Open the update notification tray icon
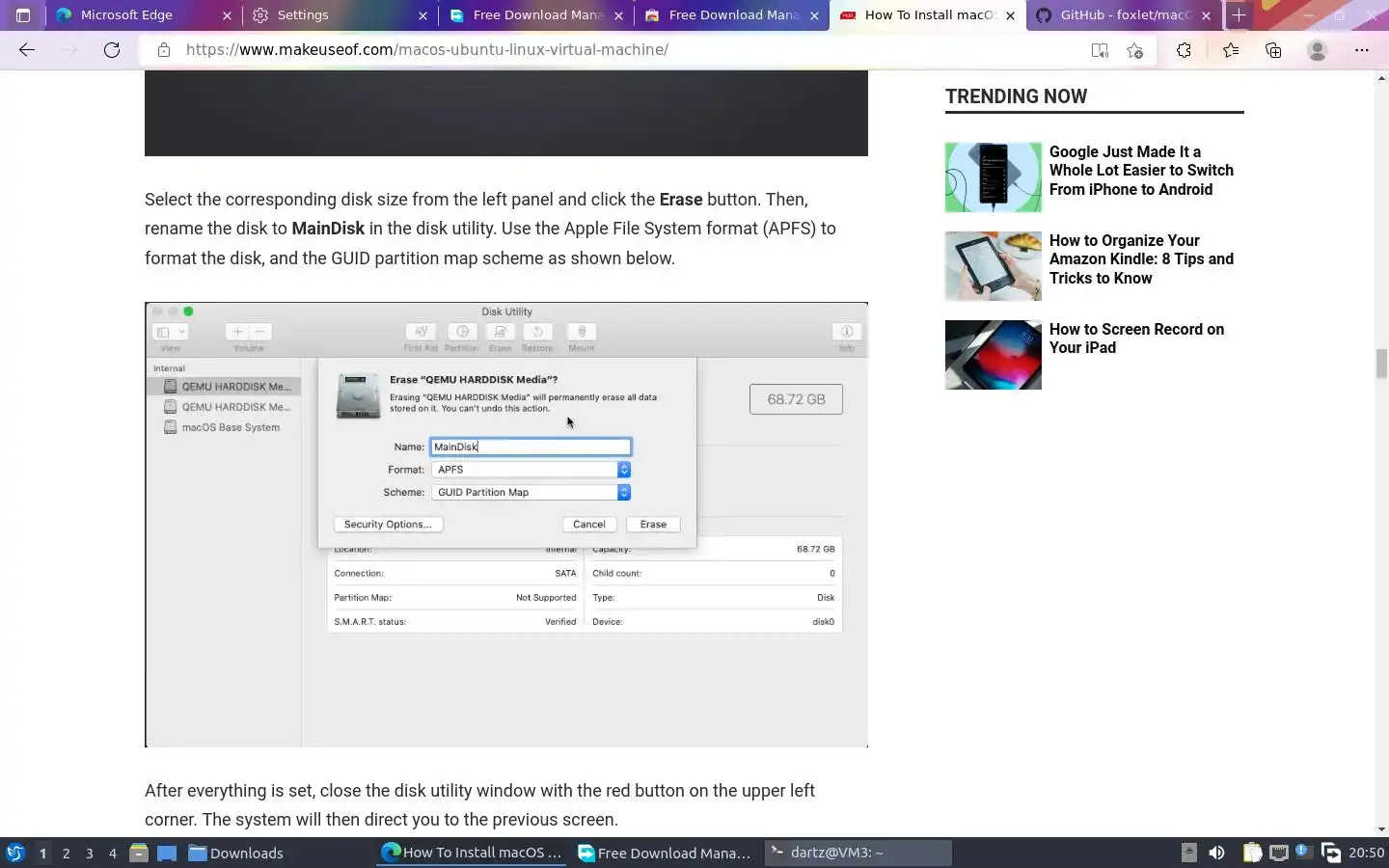1389x868 pixels. click(x=1303, y=852)
